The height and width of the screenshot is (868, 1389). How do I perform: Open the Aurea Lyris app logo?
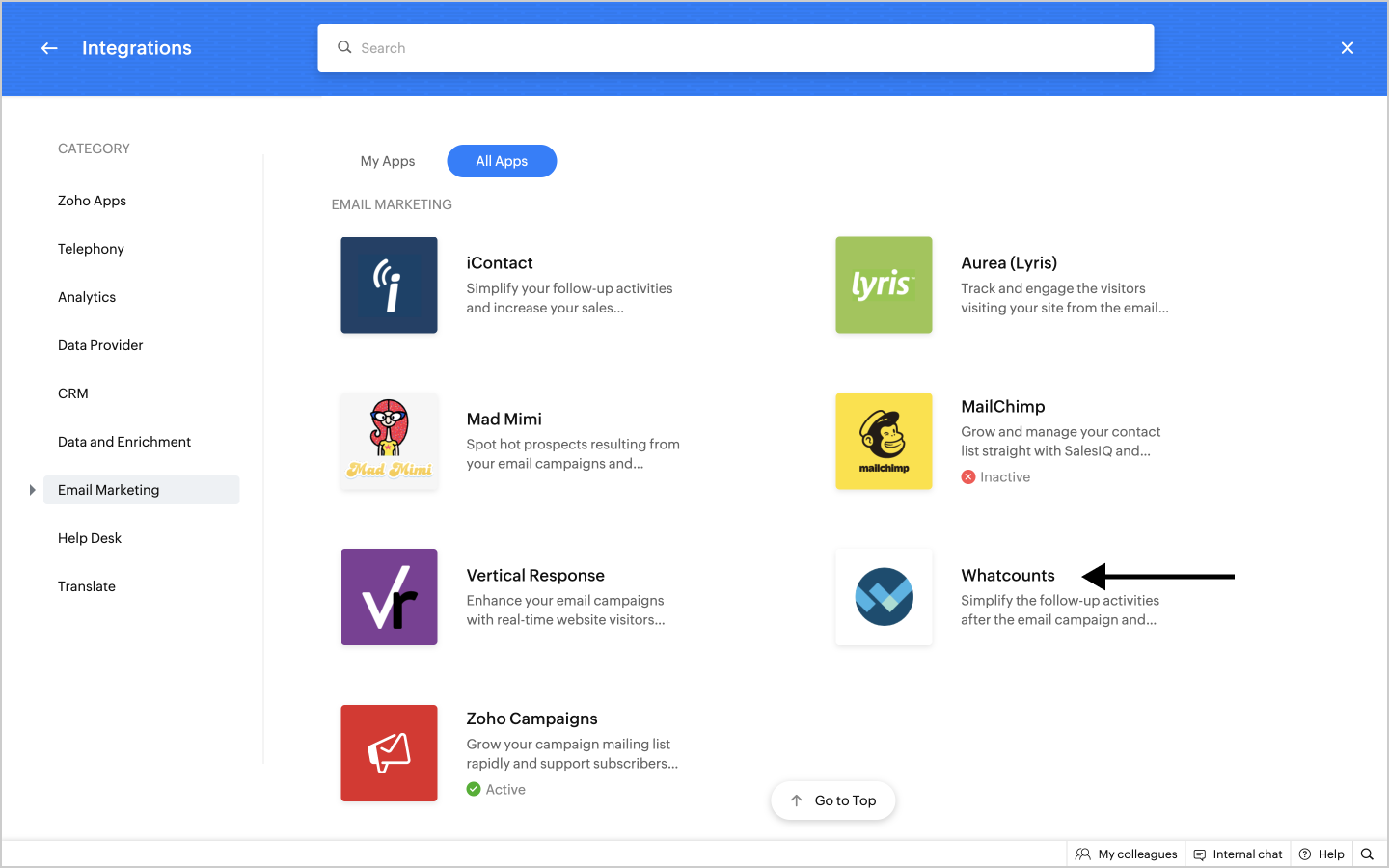point(884,285)
